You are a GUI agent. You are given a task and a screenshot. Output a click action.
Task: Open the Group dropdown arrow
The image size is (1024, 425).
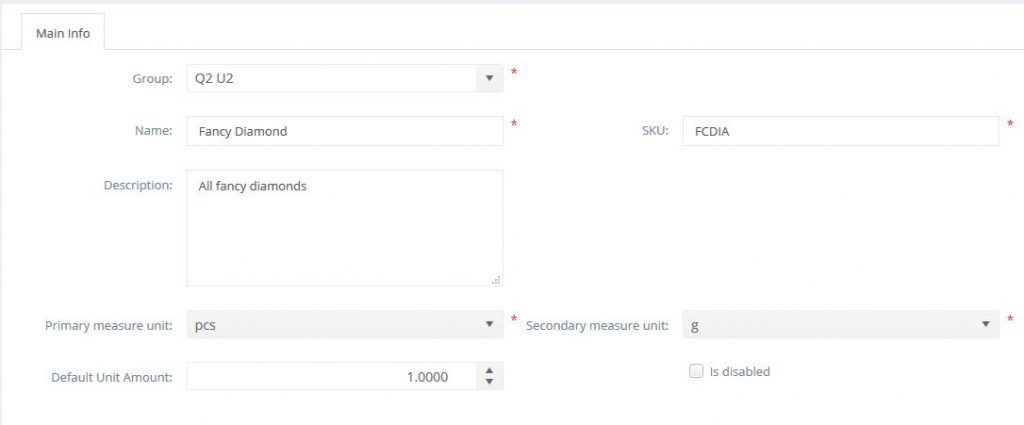click(488, 78)
